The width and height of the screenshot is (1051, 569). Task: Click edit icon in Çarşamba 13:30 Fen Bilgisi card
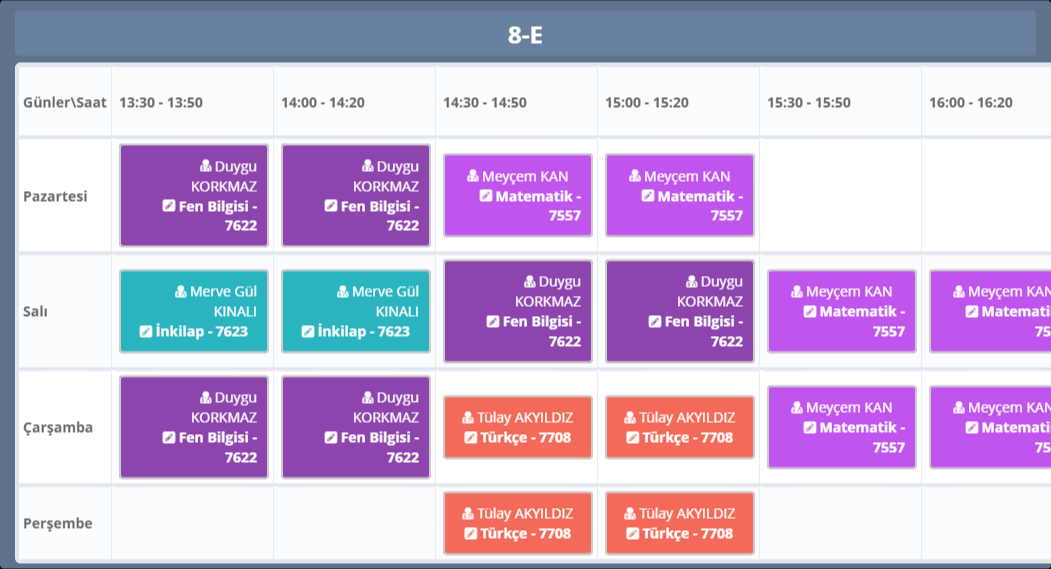pyautogui.click(x=168, y=438)
